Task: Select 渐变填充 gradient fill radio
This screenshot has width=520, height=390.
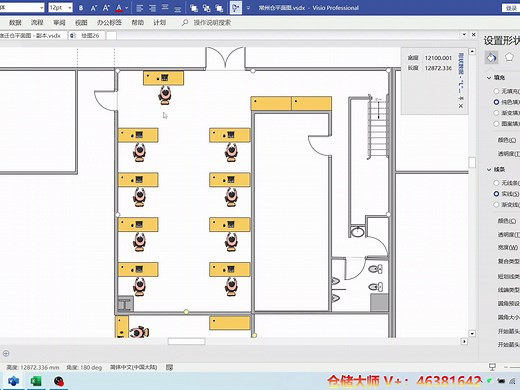Action: click(496, 113)
